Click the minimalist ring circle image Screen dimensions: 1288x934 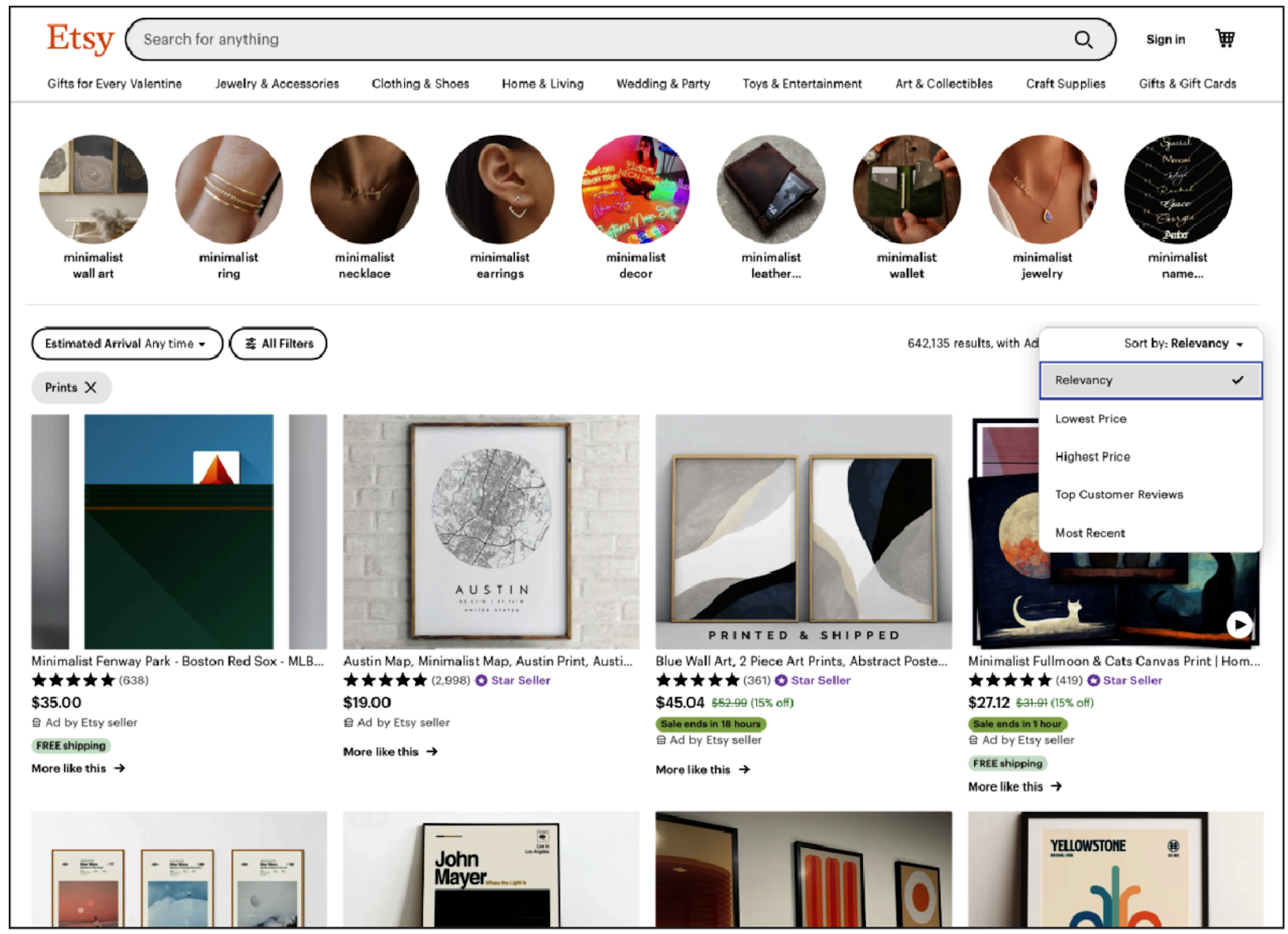[229, 190]
